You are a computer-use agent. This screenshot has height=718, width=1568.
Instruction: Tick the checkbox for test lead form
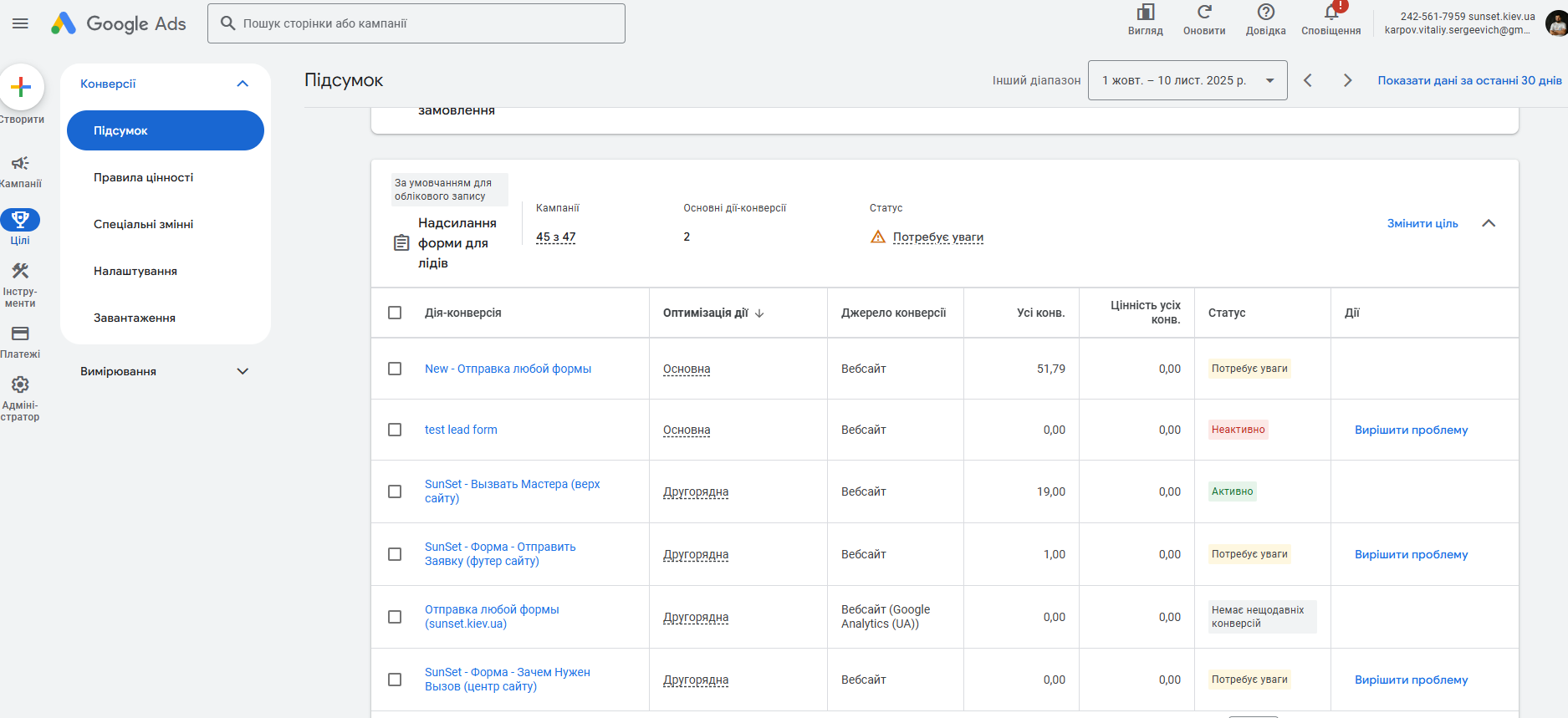(x=395, y=430)
